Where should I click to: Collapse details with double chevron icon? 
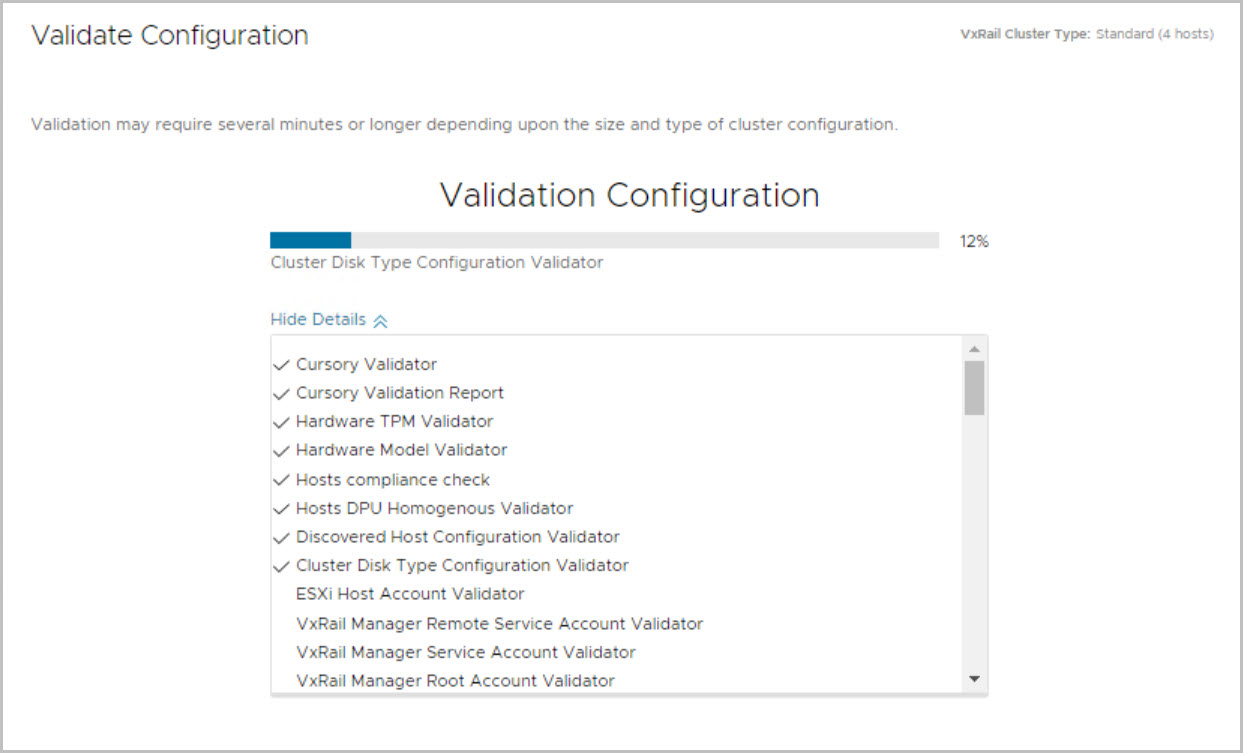pos(380,321)
